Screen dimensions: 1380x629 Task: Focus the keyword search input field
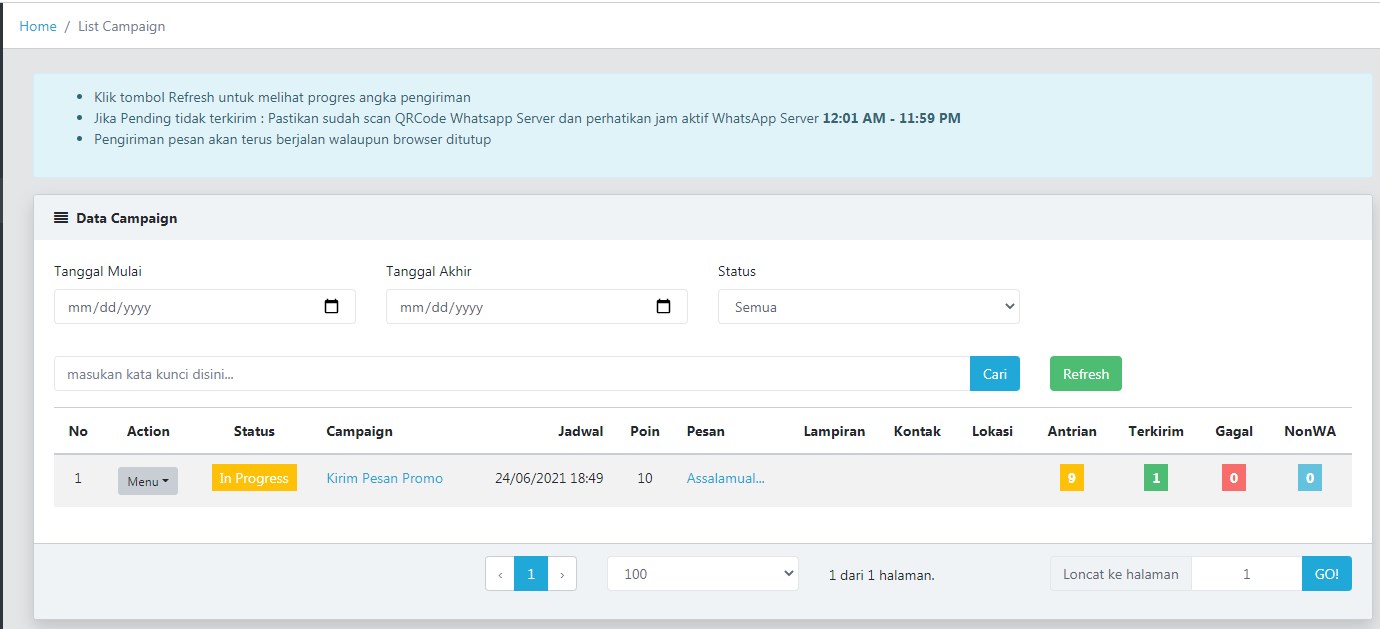click(x=511, y=374)
